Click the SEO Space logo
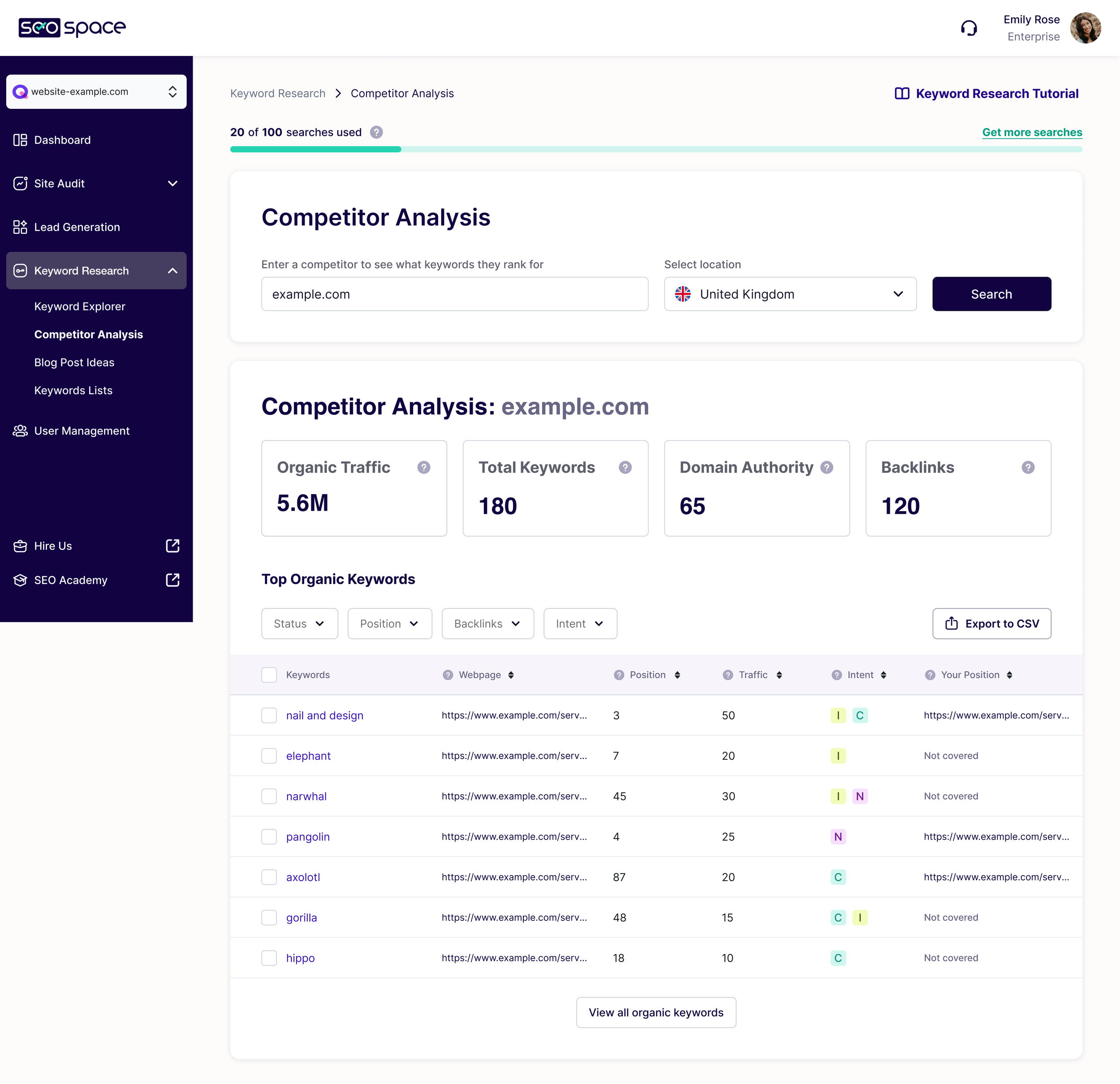1120x1084 pixels. pyautogui.click(x=71, y=27)
